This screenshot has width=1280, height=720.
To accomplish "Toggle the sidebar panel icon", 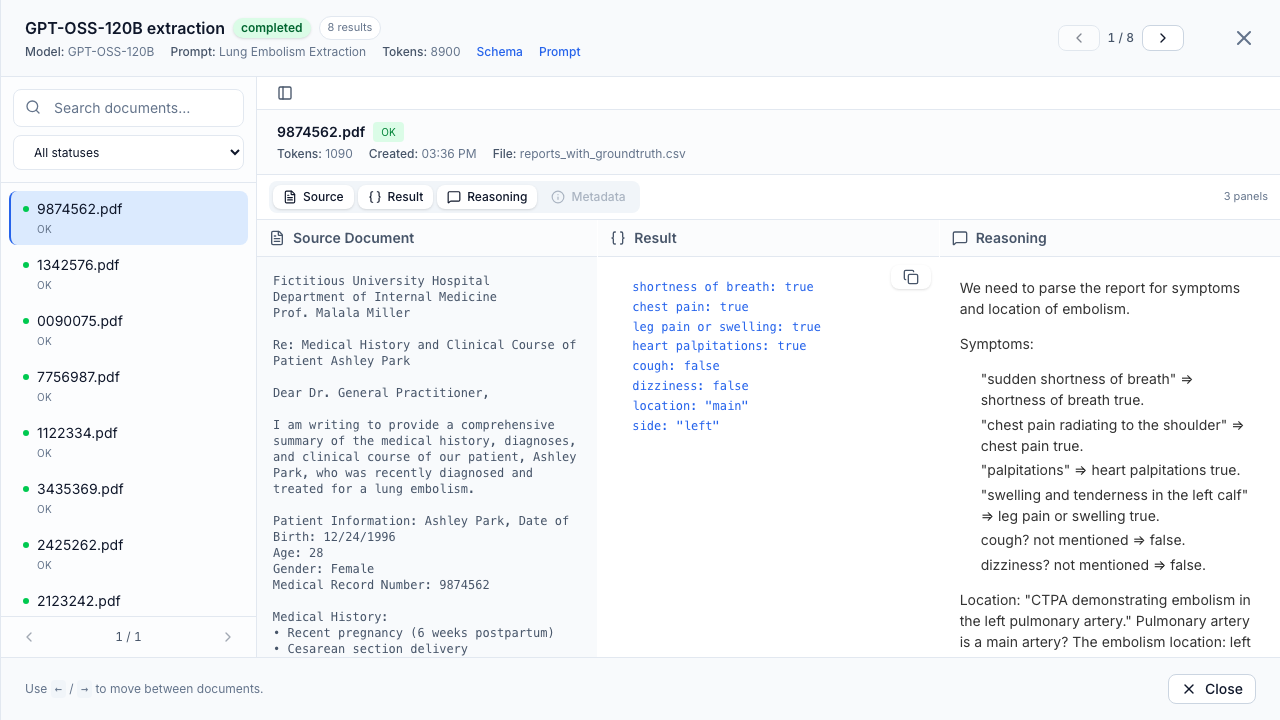I will click(285, 93).
